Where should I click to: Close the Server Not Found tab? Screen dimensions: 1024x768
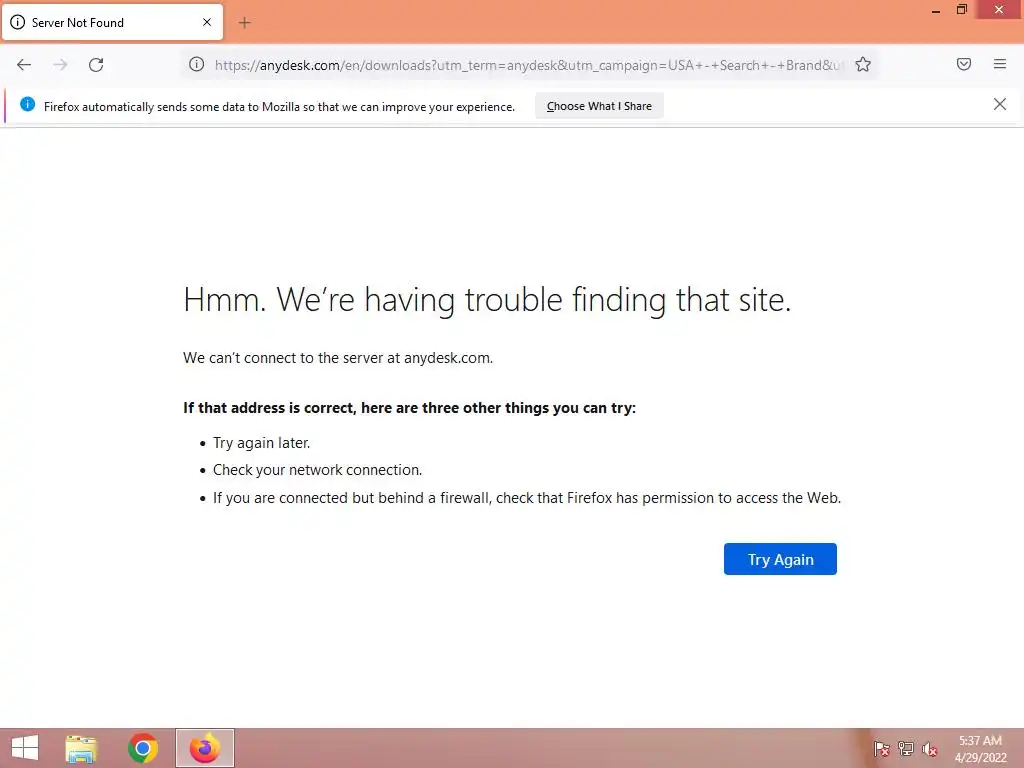(207, 22)
